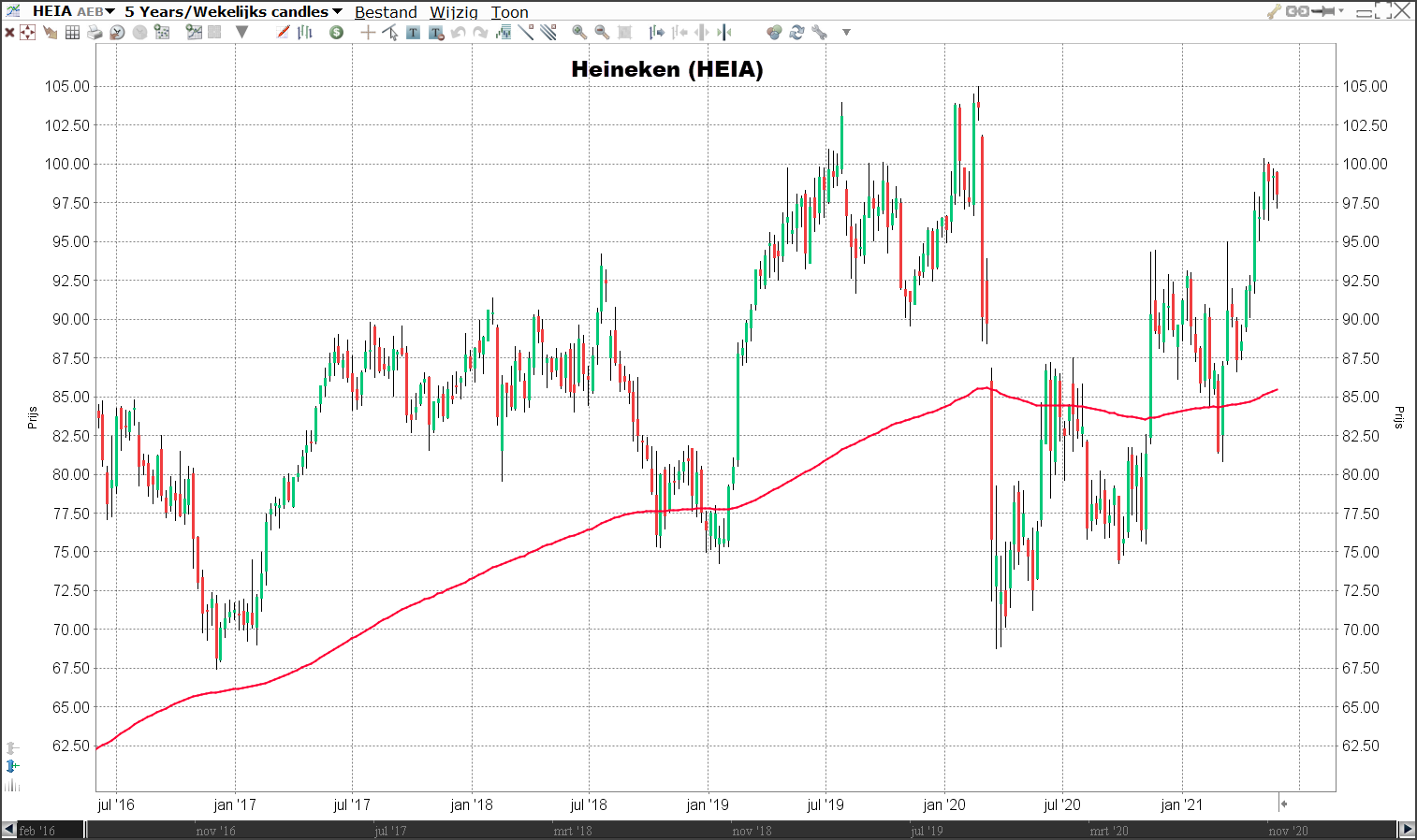Open the Bestand menu
This screenshot has width=1417, height=840.
pyautogui.click(x=386, y=12)
